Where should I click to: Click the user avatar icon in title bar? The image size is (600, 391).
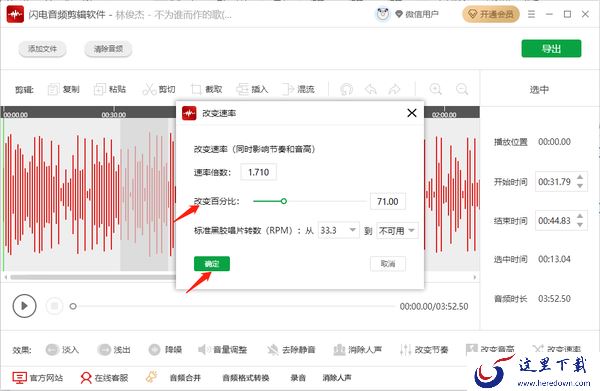pyautogui.click(x=382, y=15)
